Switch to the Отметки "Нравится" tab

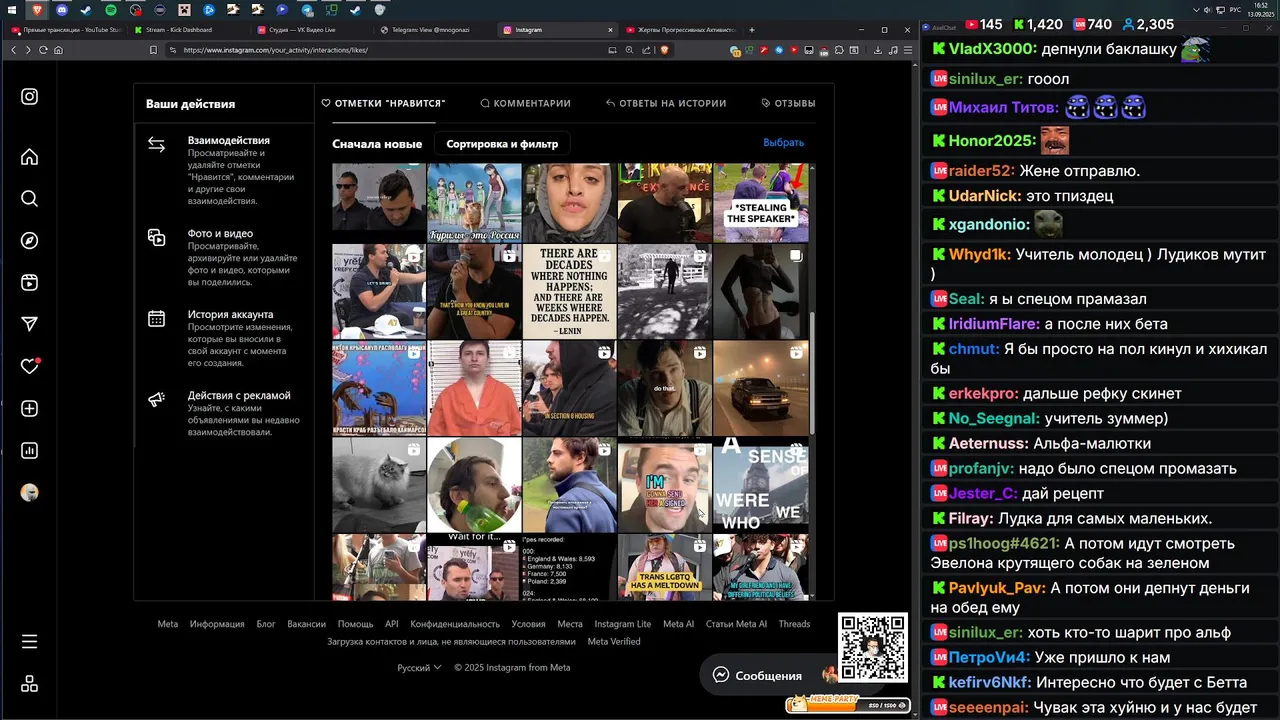tap(383, 103)
